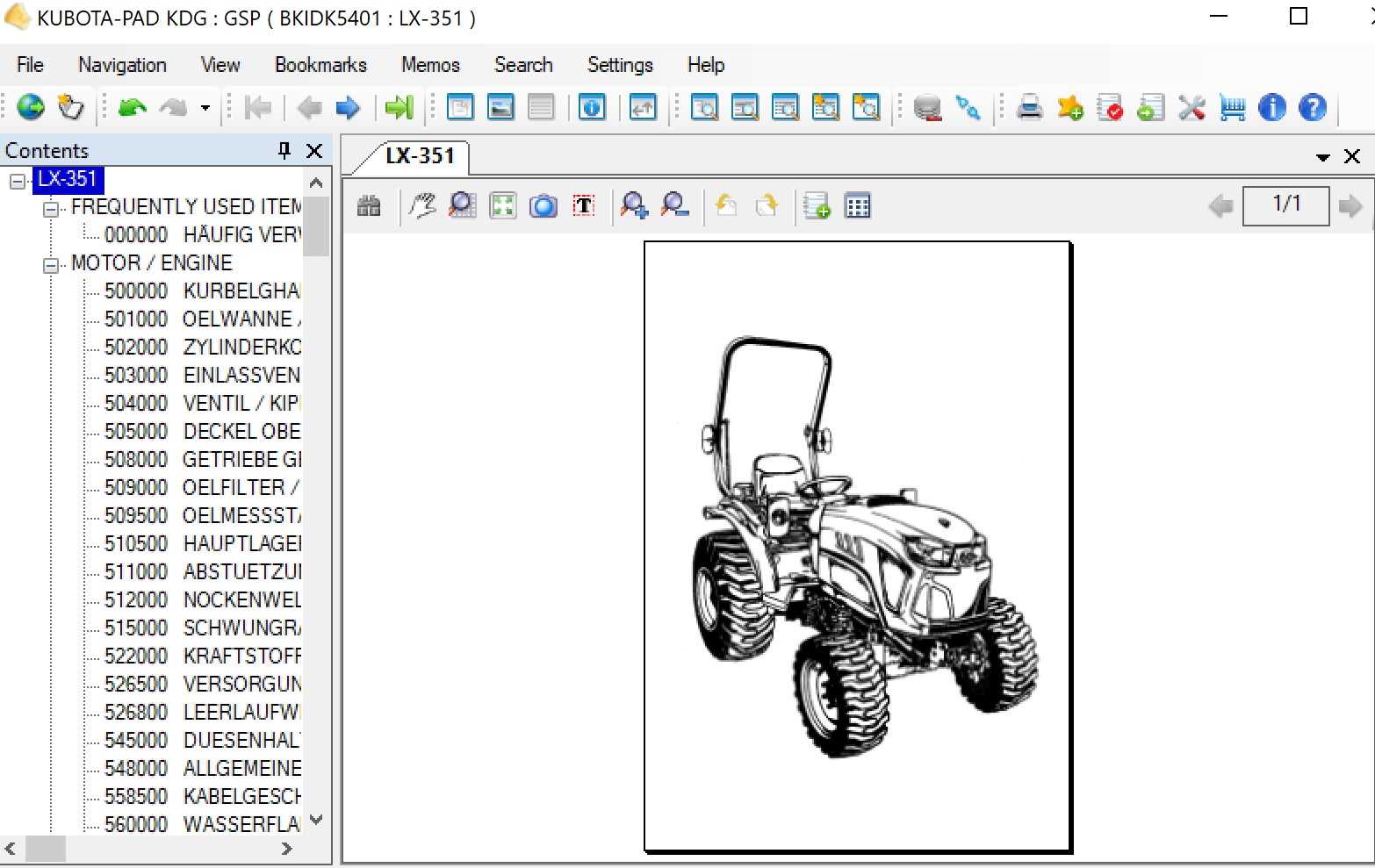Select tree item 509000 OELFILTER

tap(202, 487)
